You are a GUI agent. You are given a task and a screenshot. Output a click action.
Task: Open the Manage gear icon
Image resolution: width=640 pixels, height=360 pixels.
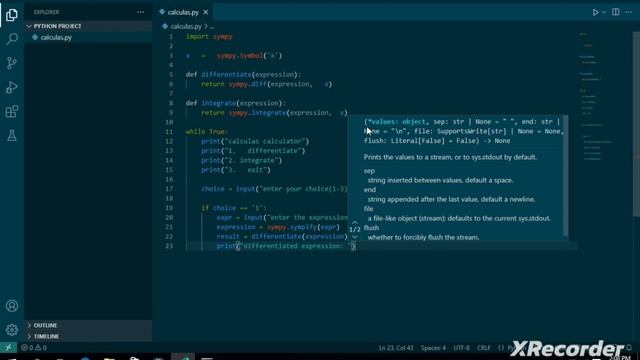[12, 329]
